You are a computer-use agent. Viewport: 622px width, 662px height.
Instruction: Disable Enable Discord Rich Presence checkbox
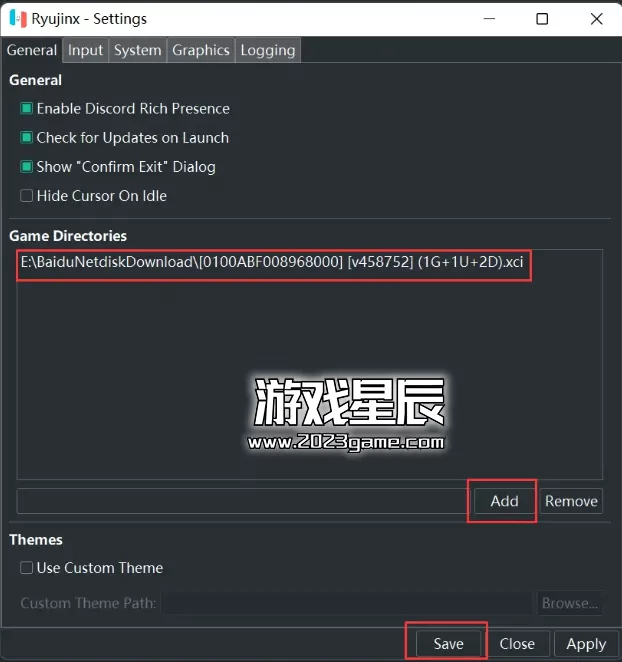click(26, 109)
